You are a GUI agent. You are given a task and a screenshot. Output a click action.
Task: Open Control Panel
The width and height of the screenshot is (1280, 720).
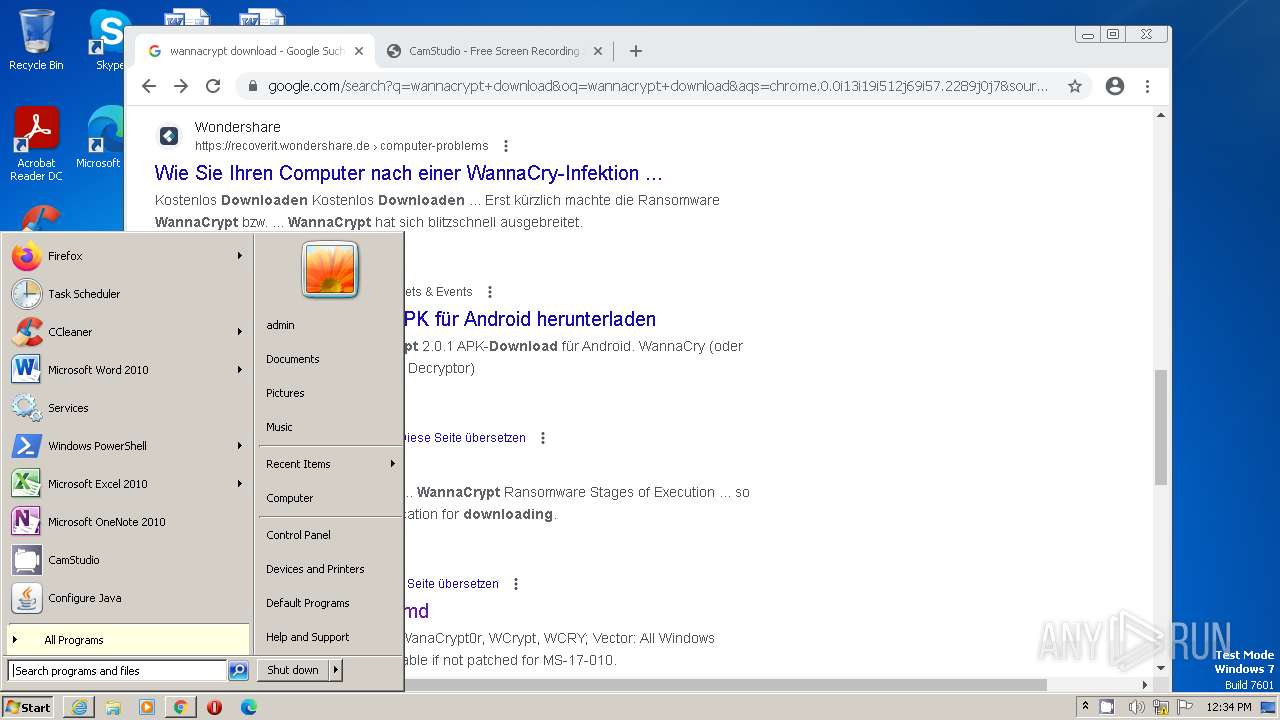click(x=329, y=535)
